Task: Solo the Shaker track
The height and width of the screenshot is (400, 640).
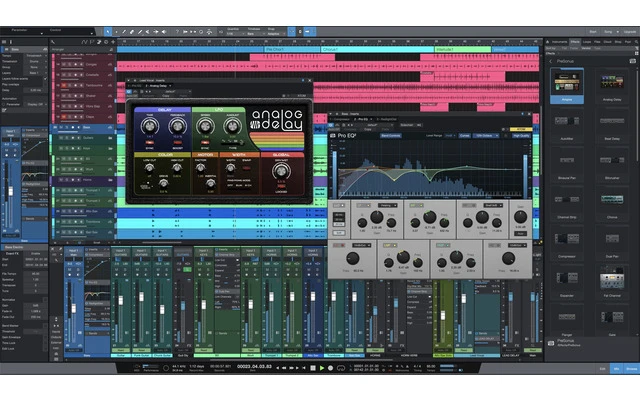Action: pos(70,96)
